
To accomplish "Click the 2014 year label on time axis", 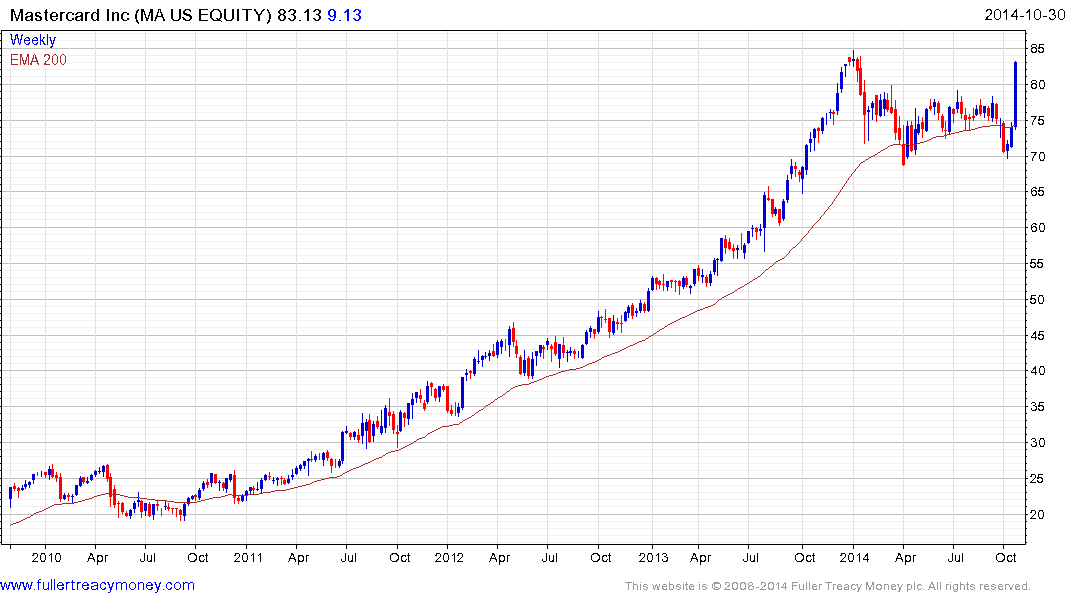I will [x=854, y=557].
